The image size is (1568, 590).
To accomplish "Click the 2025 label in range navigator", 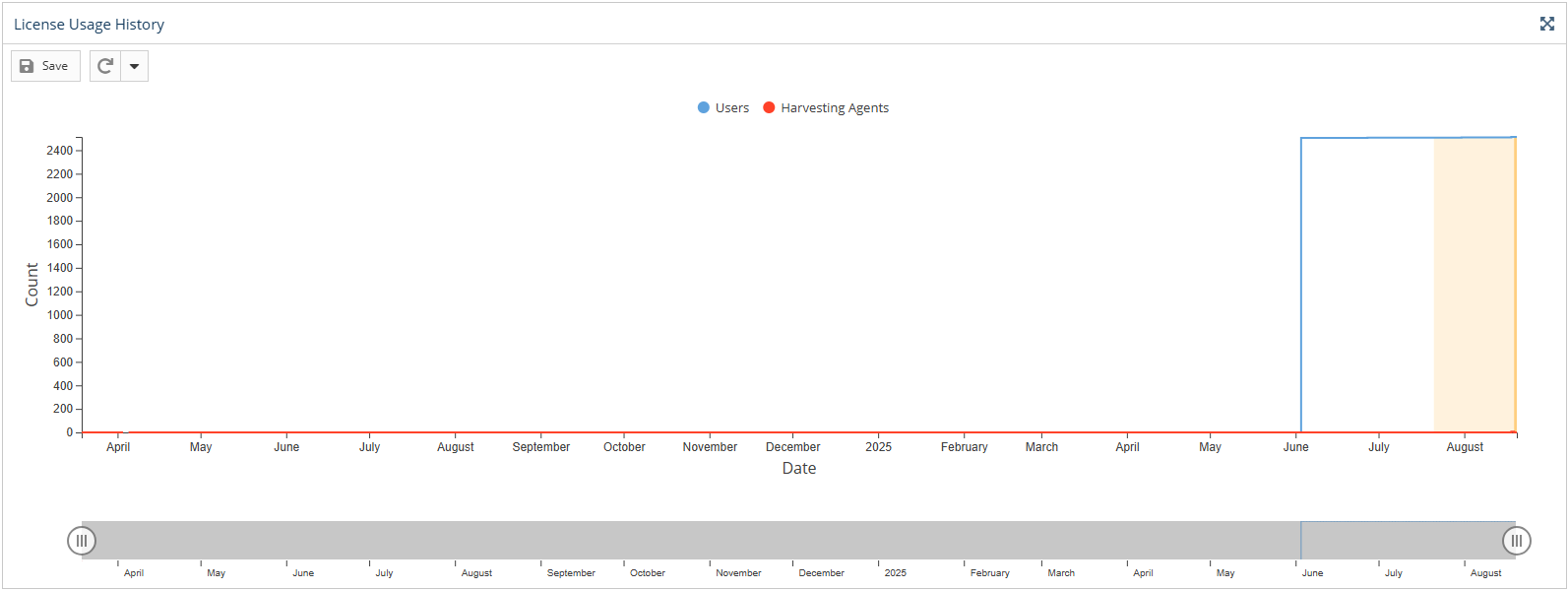I will coord(896,573).
